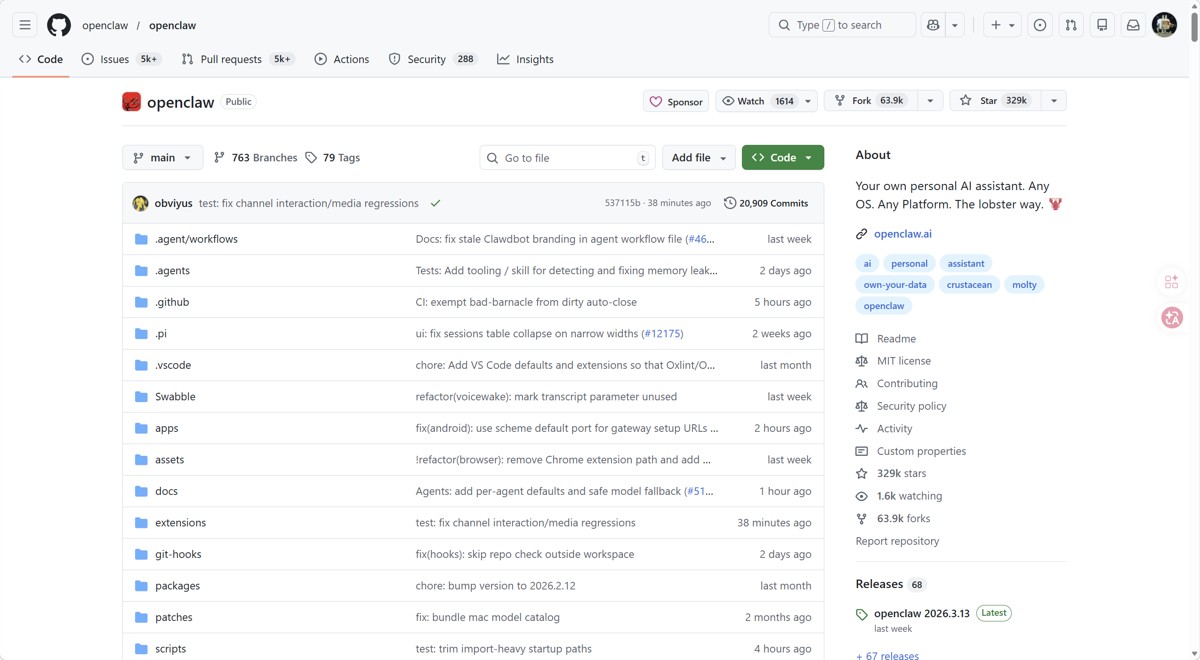
Task: Click the grid-plus extension icon on right edge
Action: 1172,282
